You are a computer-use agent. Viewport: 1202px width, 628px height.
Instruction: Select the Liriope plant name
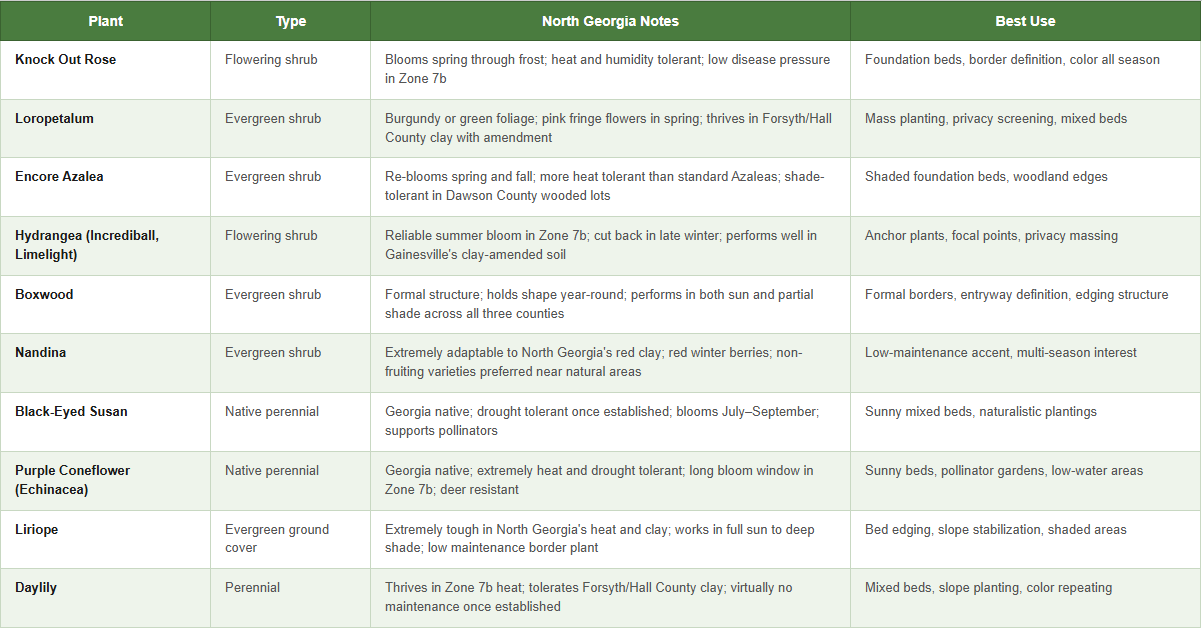point(37,530)
